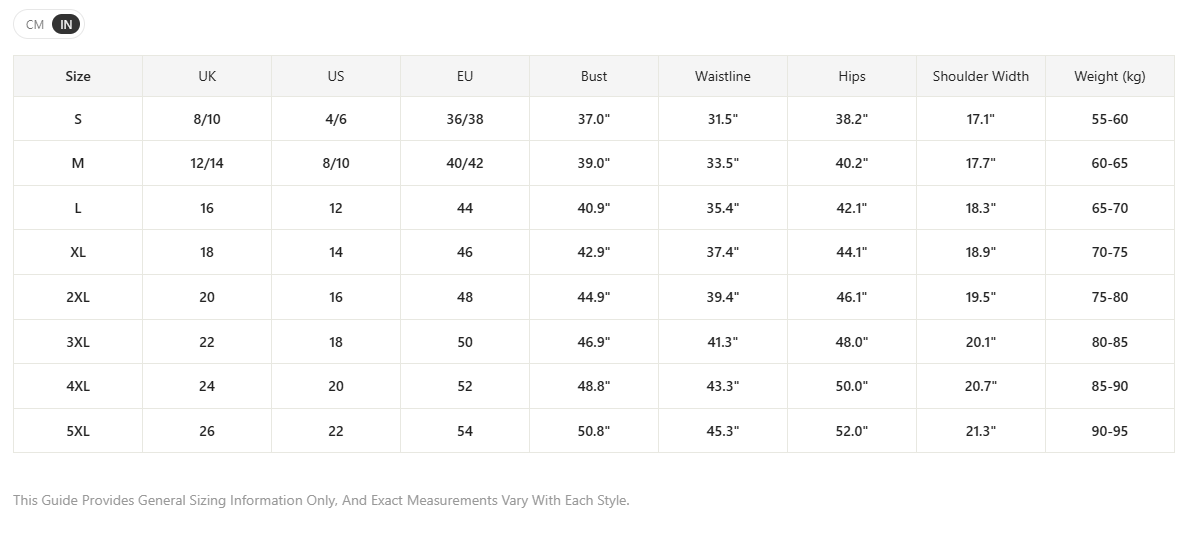Click the 36/38 EU size cell

click(465, 119)
